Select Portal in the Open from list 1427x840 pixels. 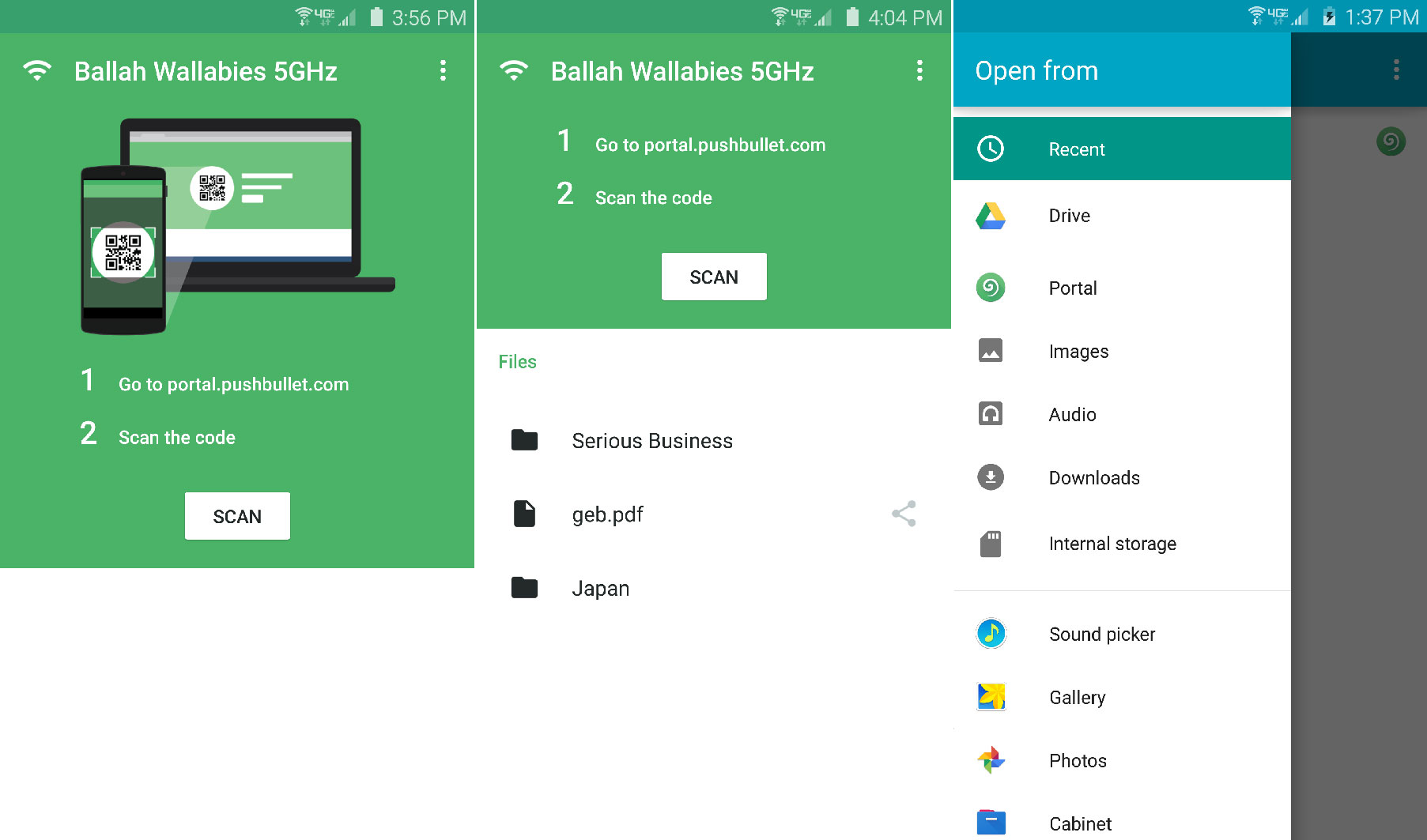pos(1073,288)
